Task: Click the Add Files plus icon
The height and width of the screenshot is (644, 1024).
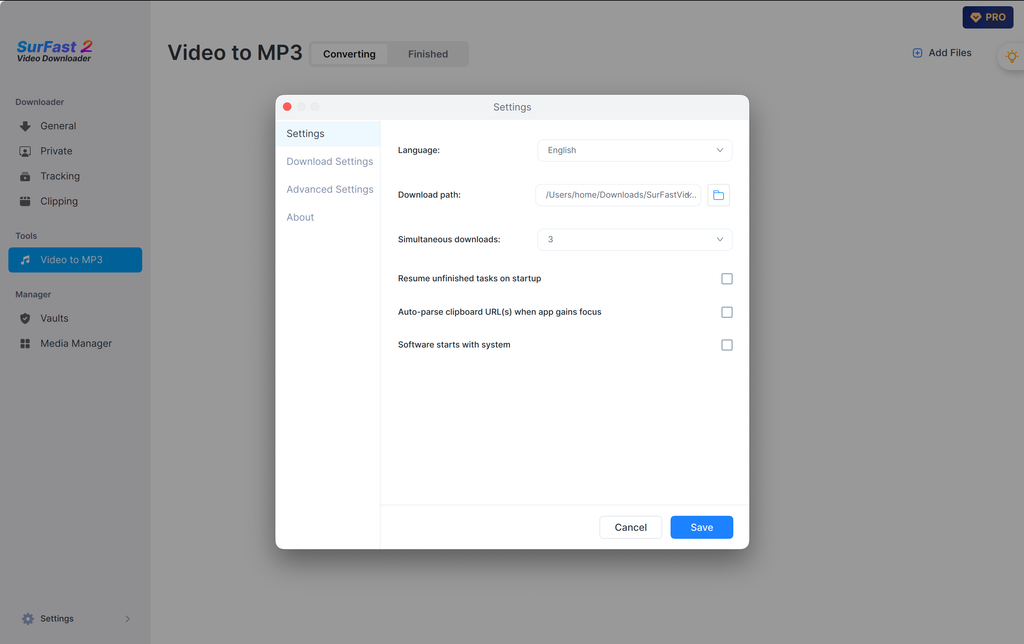Action: pyautogui.click(x=918, y=53)
